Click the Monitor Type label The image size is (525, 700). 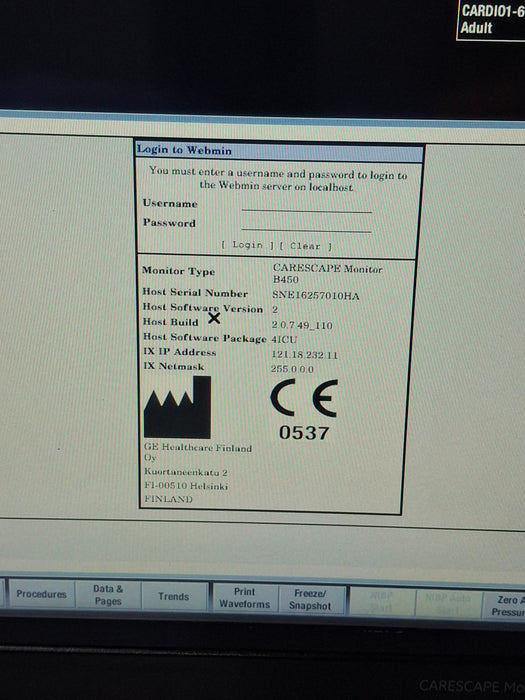179,271
